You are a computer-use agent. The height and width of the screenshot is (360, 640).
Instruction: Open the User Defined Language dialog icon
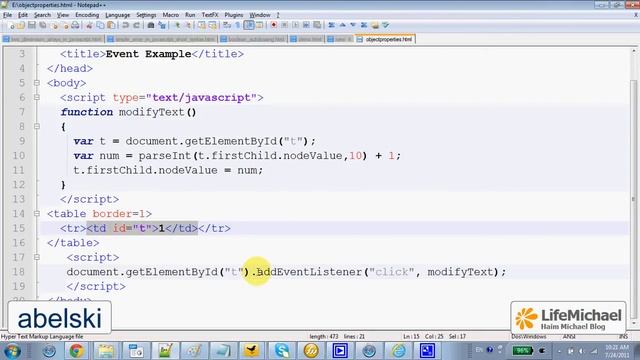259,25
